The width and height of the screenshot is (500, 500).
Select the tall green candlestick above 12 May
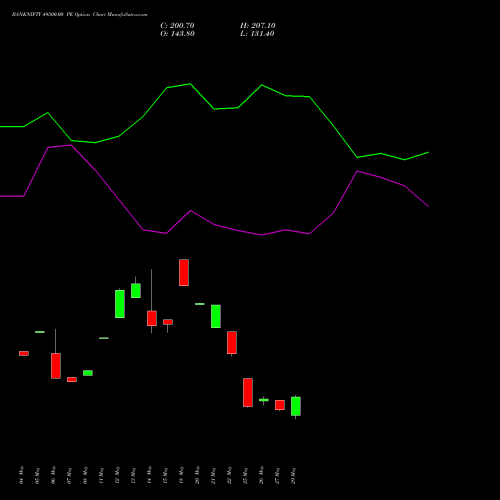coord(120,304)
